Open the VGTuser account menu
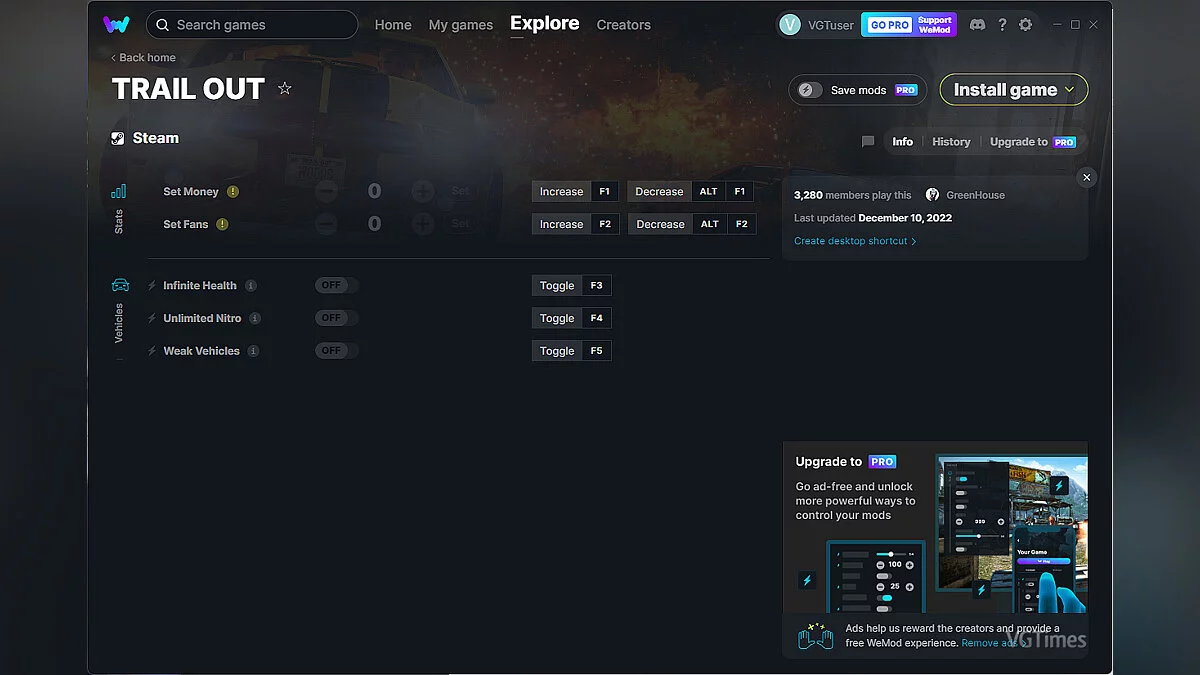Screen dimensions: 1200x675 (x=816, y=25)
